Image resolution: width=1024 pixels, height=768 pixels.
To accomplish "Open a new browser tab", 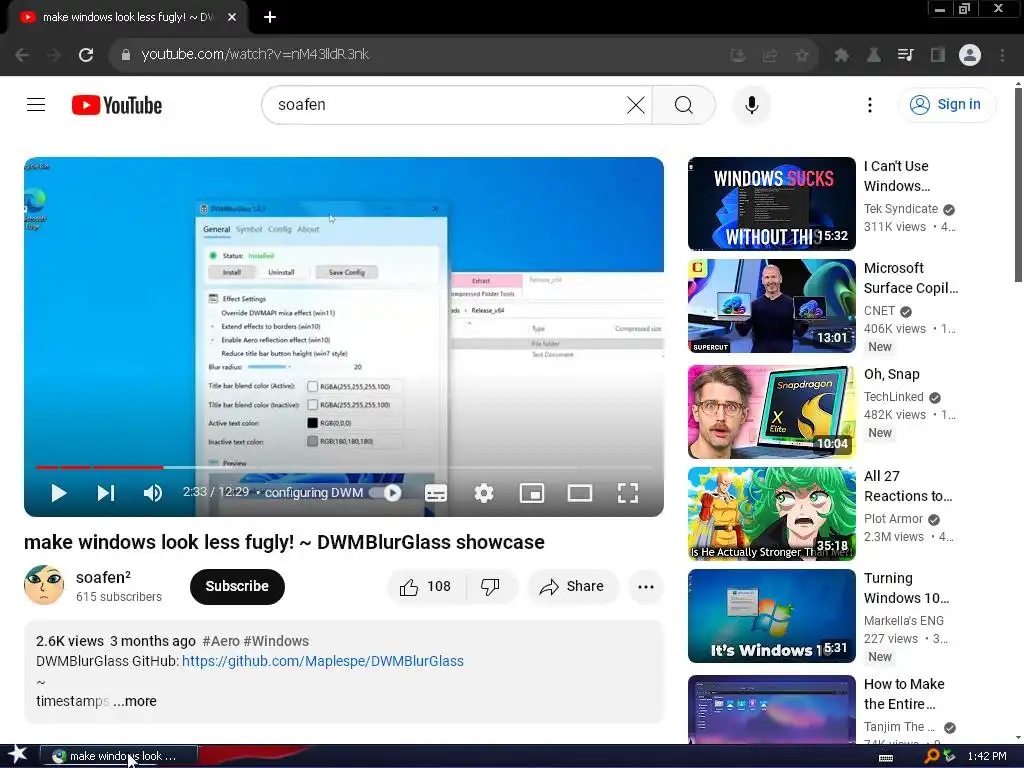I will (270, 18).
